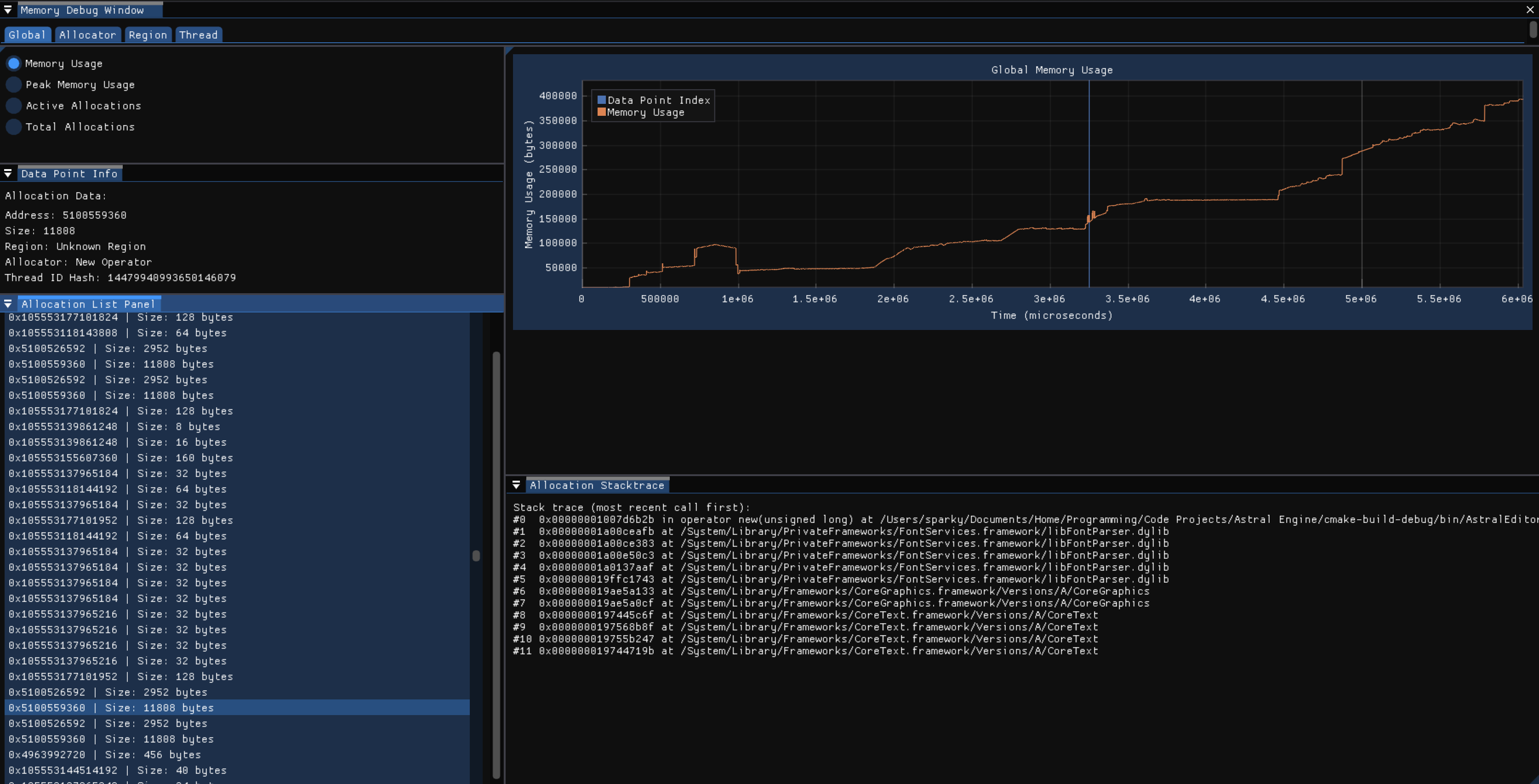The width and height of the screenshot is (1539, 784).
Task: Open the Thread tab
Action: pyautogui.click(x=198, y=34)
